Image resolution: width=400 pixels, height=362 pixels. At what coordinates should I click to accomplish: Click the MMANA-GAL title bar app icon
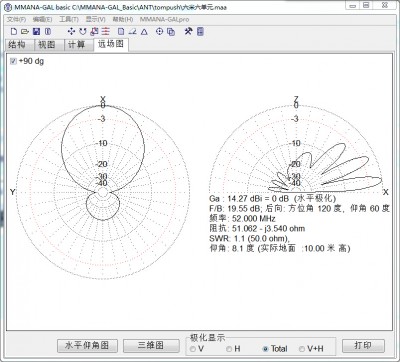pos(8,7)
